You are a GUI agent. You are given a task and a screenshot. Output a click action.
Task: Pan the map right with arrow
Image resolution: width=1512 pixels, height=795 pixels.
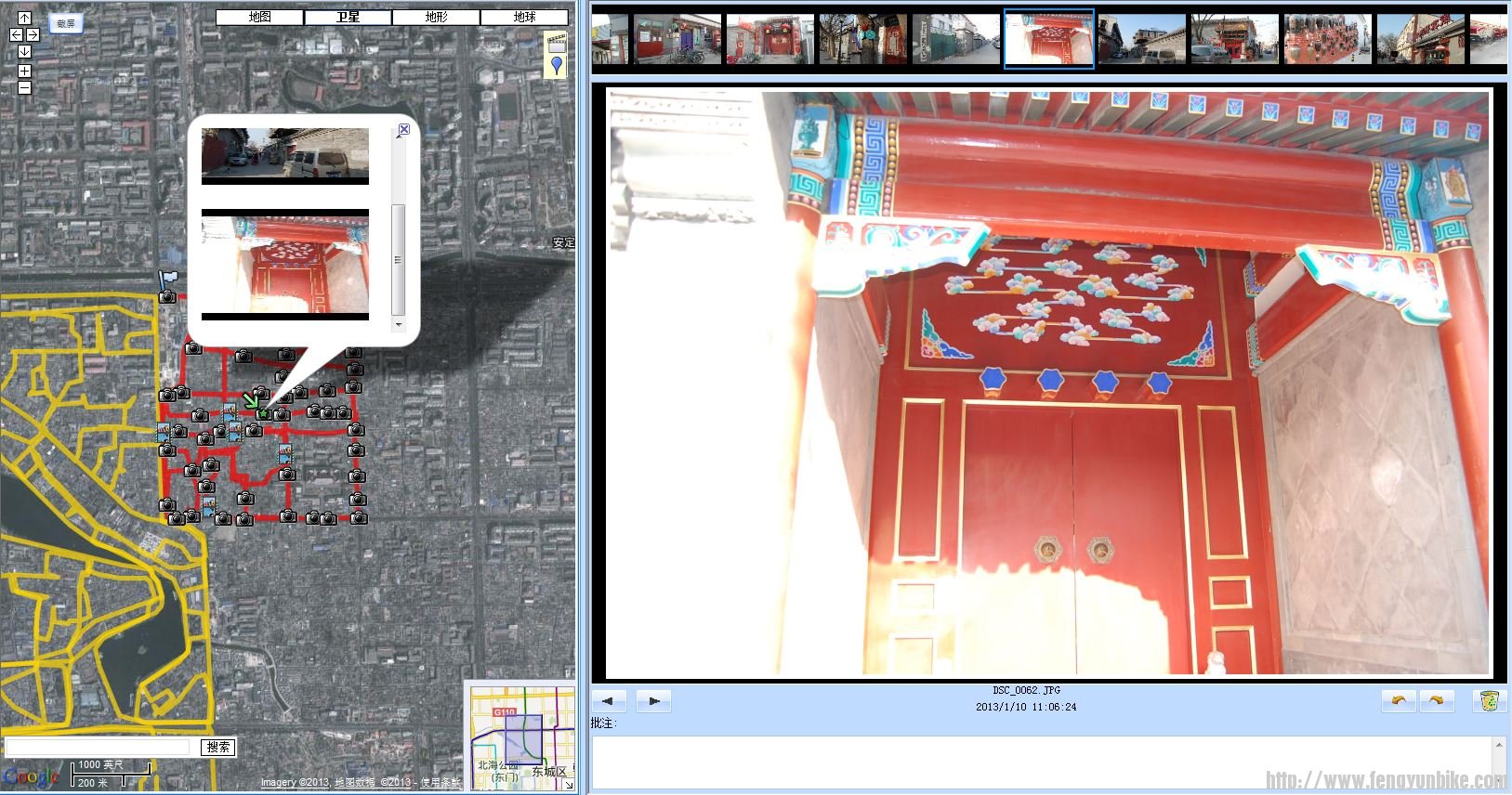click(33, 35)
